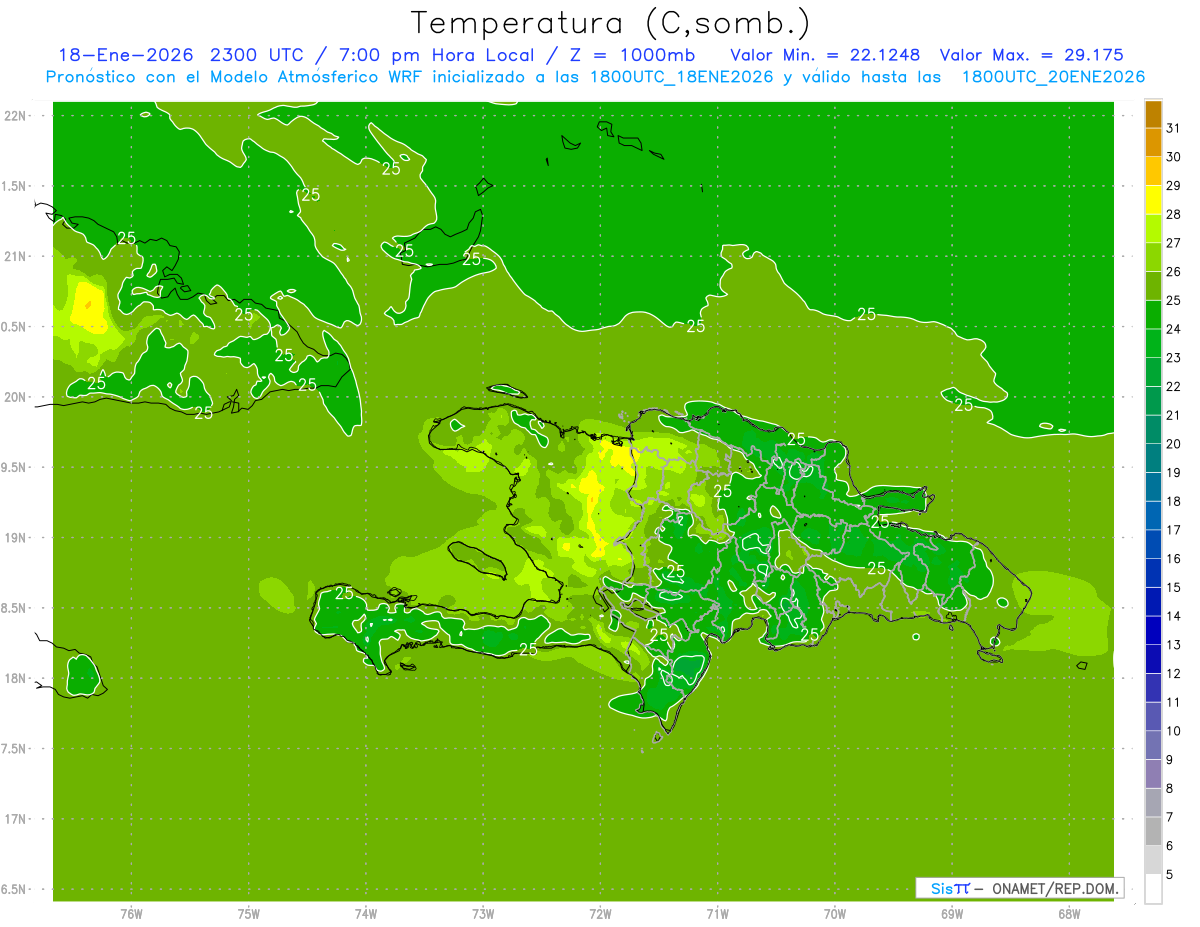Click the yellow legend band between 28 and 29
Screen dimensions: 1200x927
pos(1153,200)
